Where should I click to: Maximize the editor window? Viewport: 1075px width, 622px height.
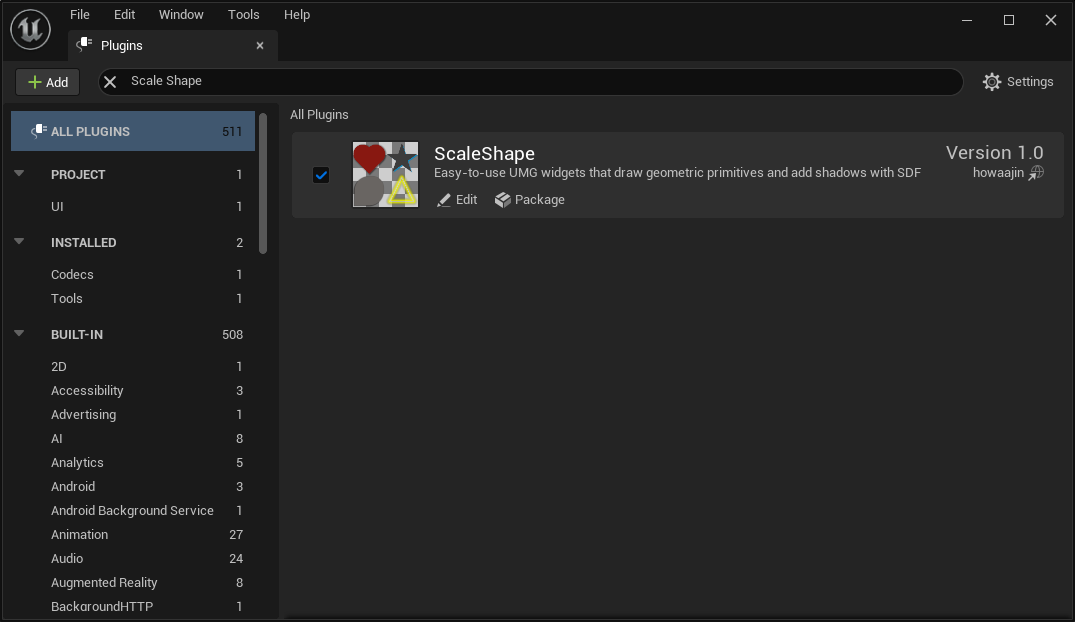tap(1008, 20)
